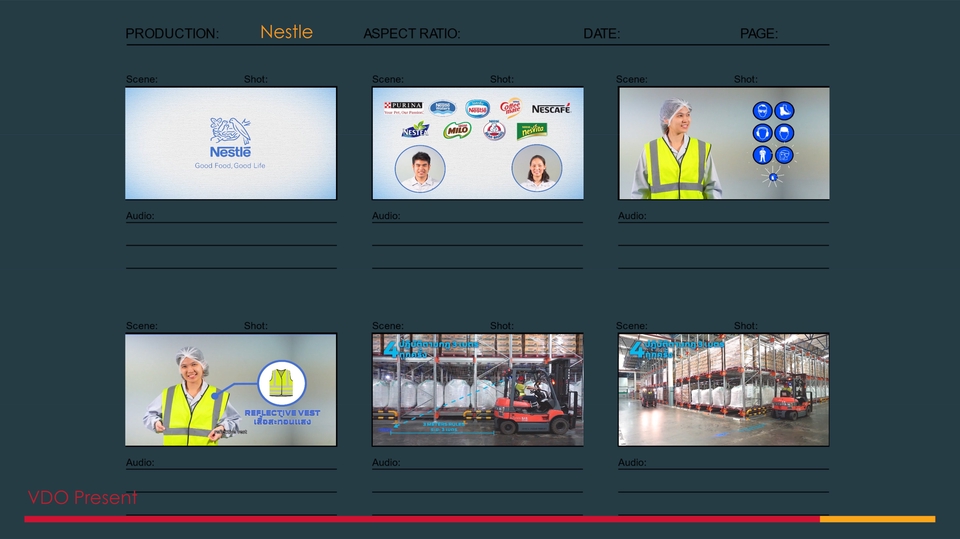
Task: Click the round blue-and-red Nestle logo in brands frame
Action: click(477, 108)
